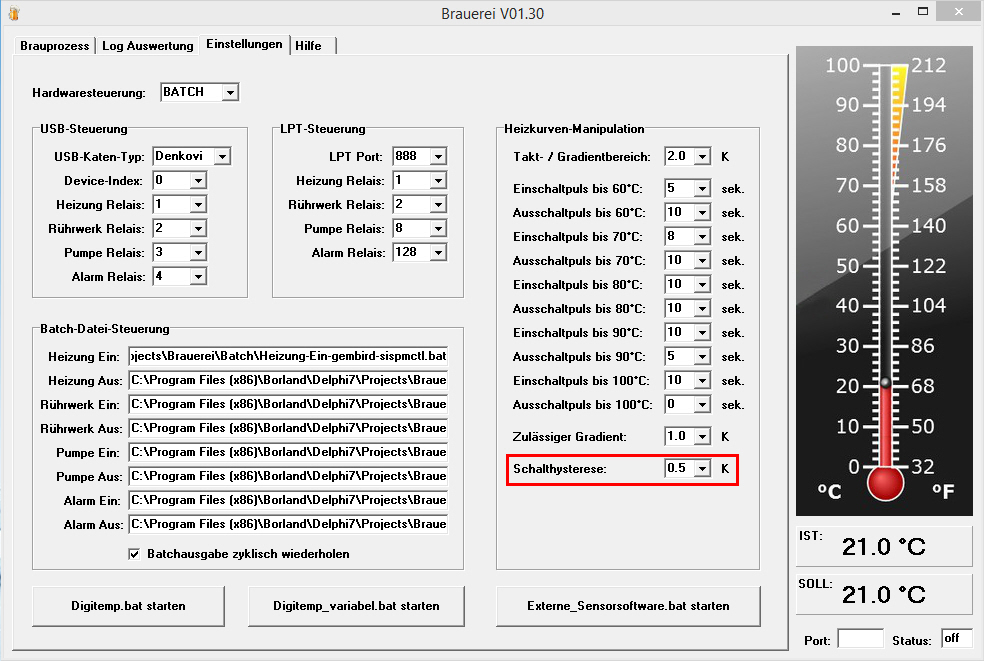This screenshot has height=661, width=984.
Task: Click the thermometer scale at 50°C
Action: 885,266
